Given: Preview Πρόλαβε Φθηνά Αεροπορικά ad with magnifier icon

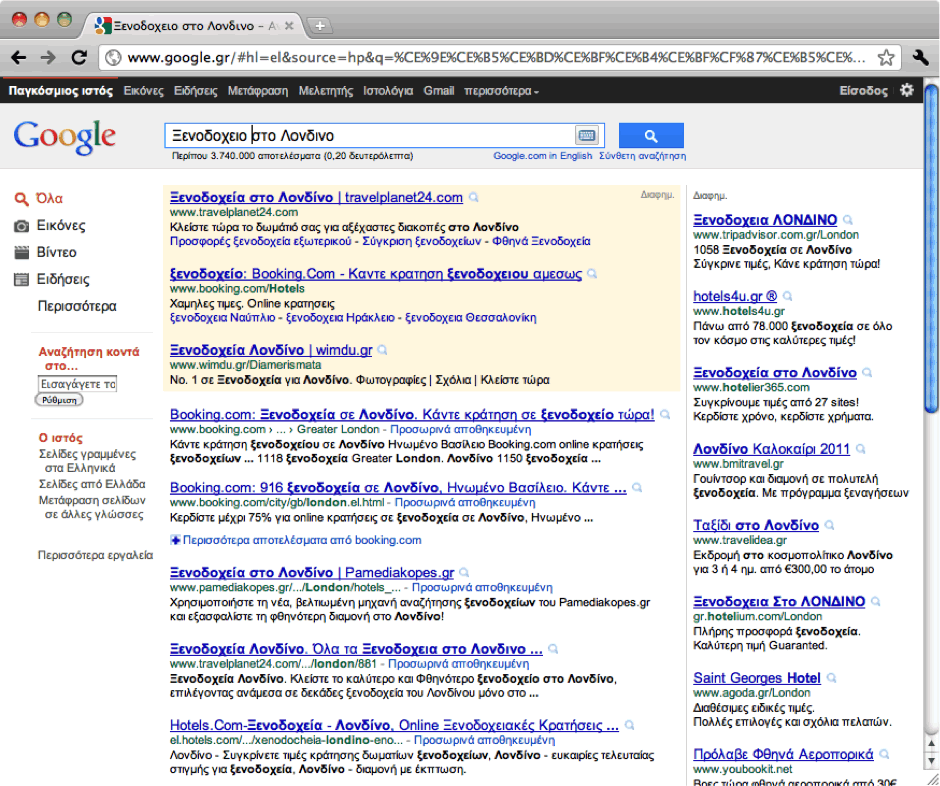Looking at the screenshot, I should tap(884, 754).
